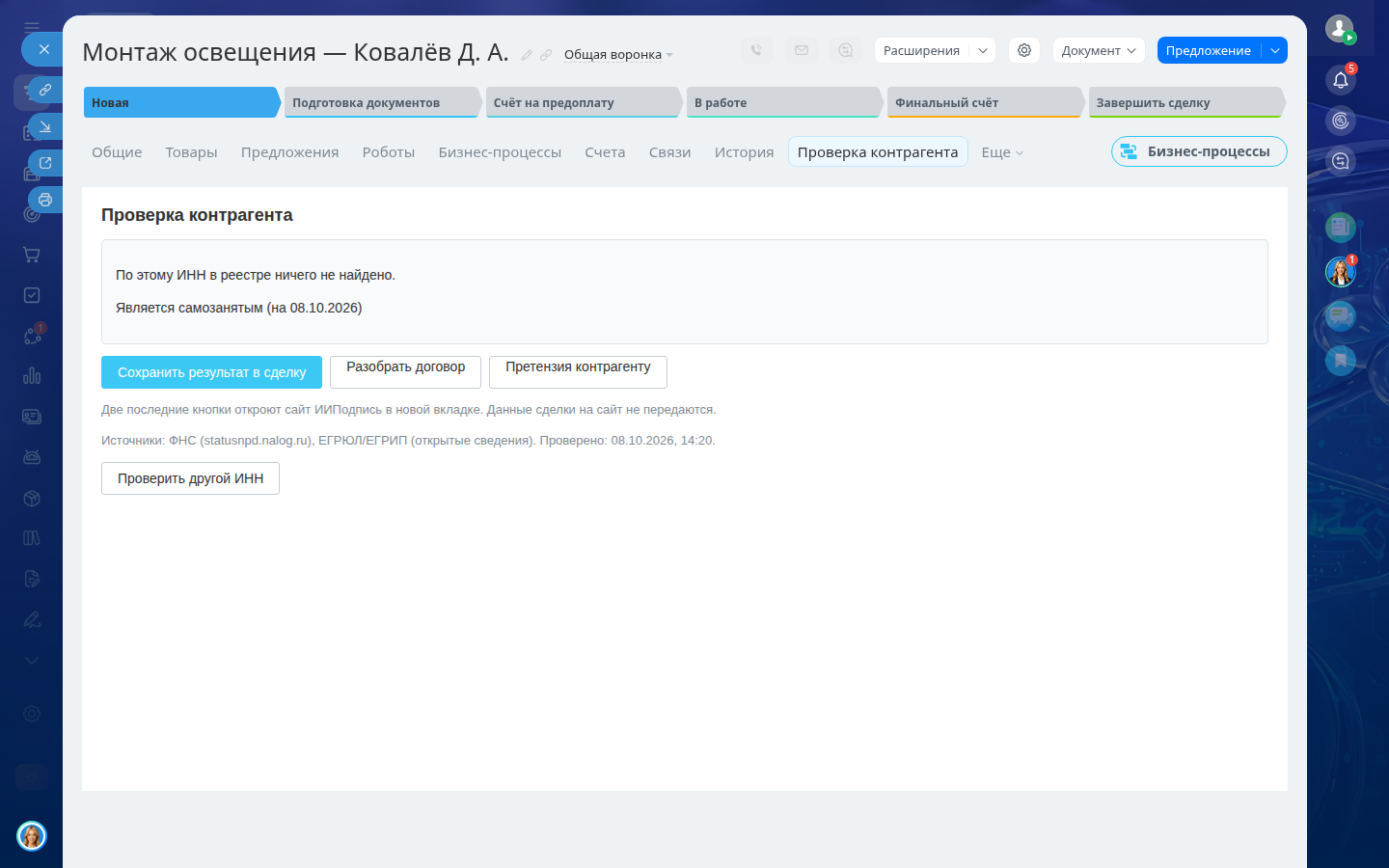1389x868 pixels.
Task: Open box inventory icon in left sidebar
Action: tap(32, 498)
